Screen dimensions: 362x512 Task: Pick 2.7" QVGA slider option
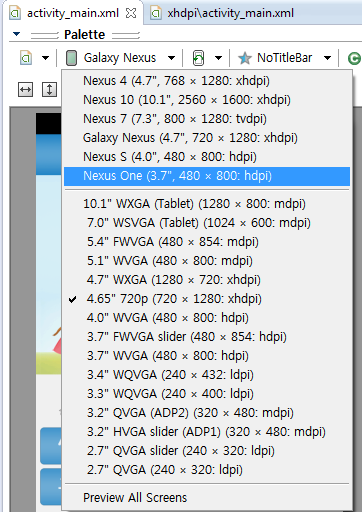pyautogui.click(x=207, y=451)
